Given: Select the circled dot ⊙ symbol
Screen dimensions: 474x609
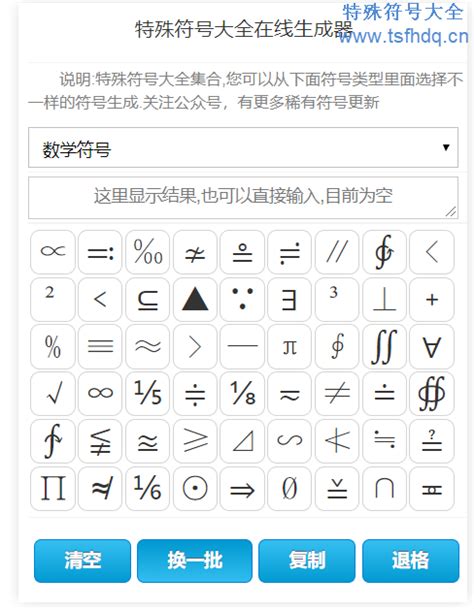Looking at the screenshot, I should click(195, 489).
